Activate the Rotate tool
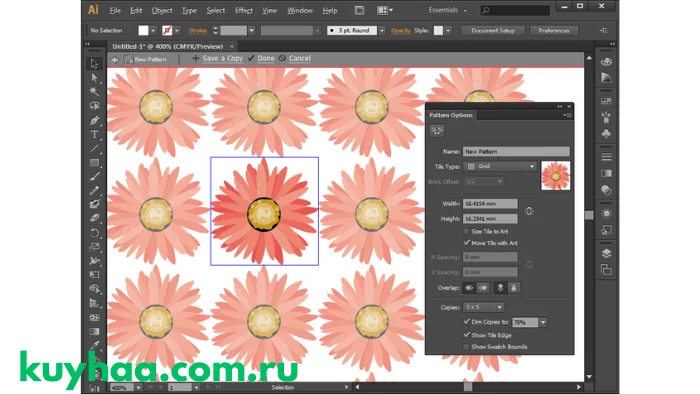 [94, 232]
